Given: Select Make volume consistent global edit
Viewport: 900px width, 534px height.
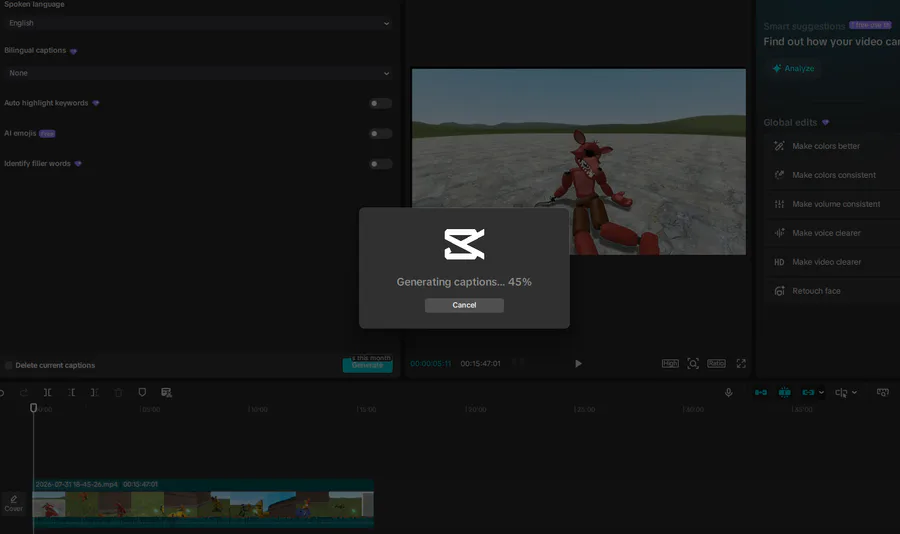Looking at the screenshot, I should point(832,204).
